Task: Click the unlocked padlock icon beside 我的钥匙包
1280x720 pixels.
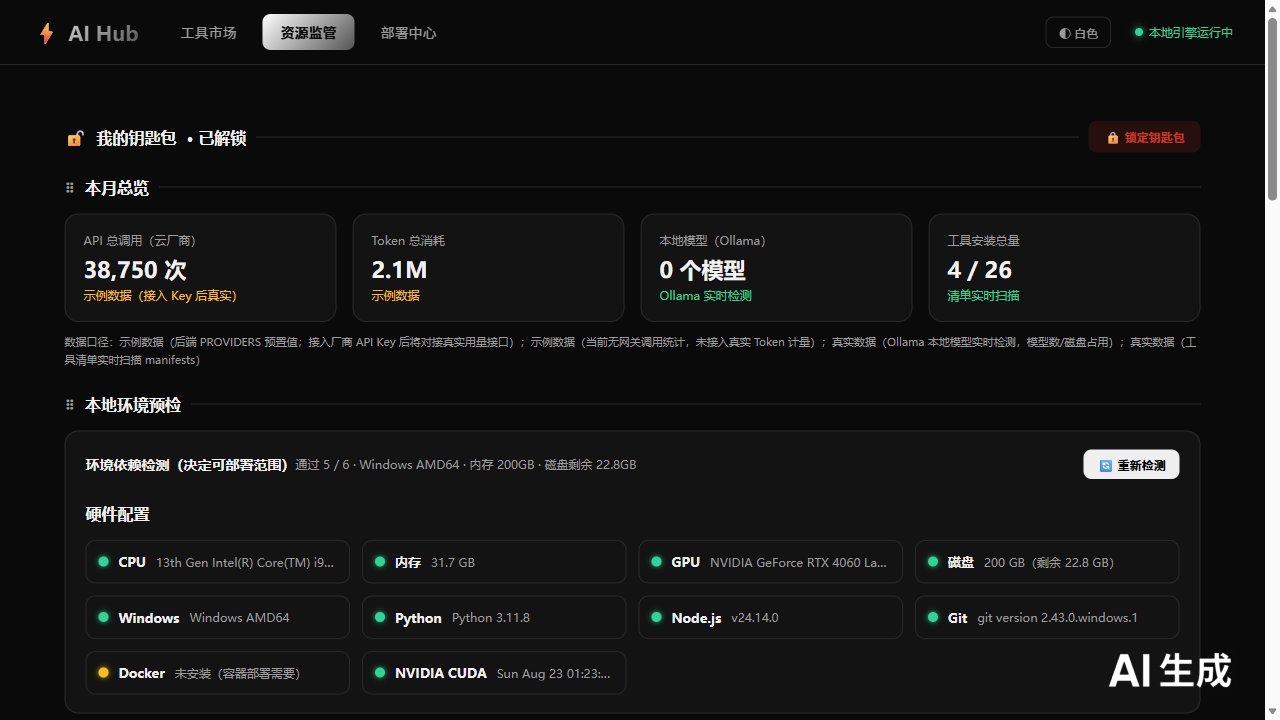Action: pyautogui.click(x=75, y=138)
